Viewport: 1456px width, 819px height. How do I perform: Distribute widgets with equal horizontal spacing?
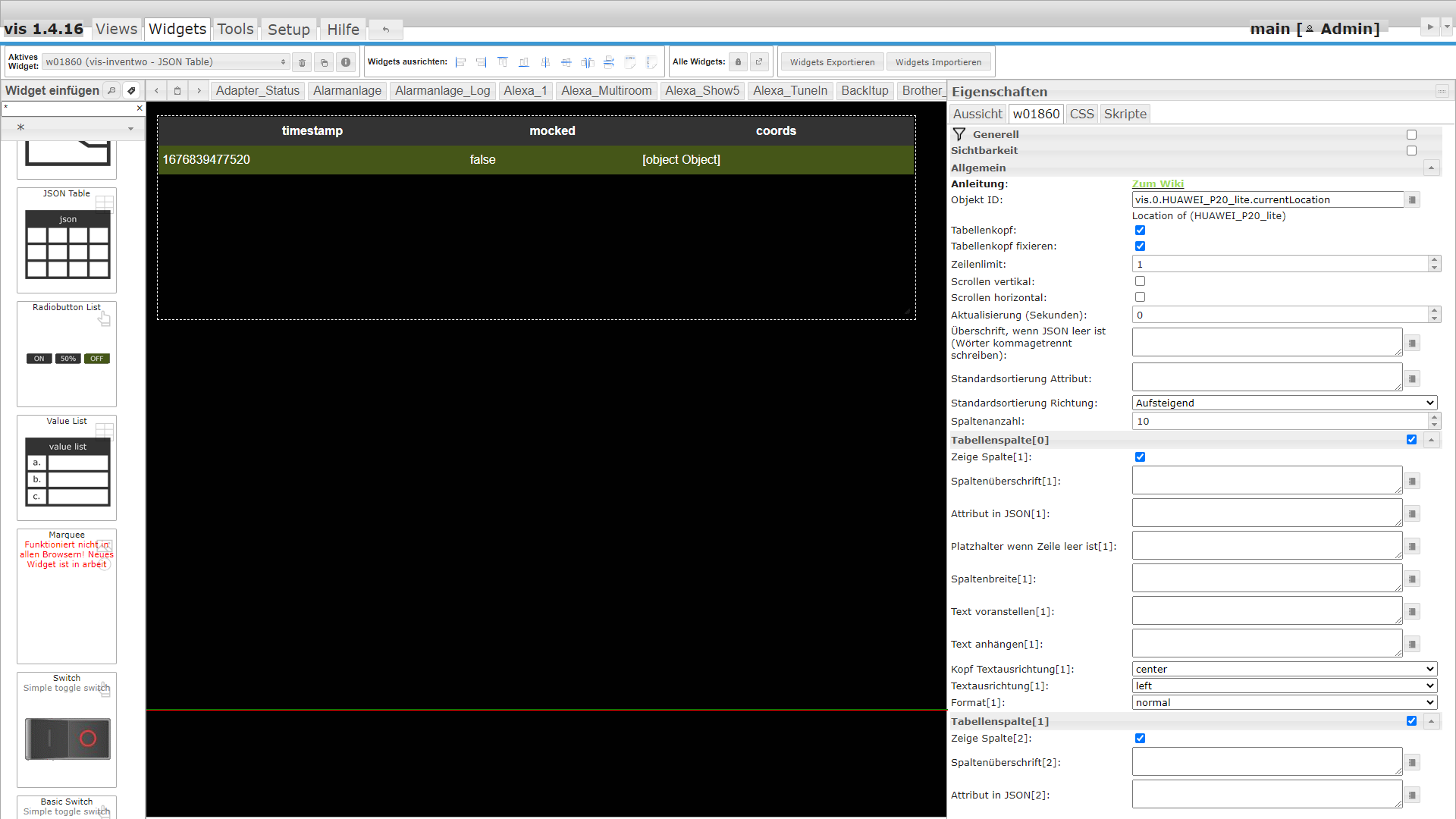[x=588, y=62]
